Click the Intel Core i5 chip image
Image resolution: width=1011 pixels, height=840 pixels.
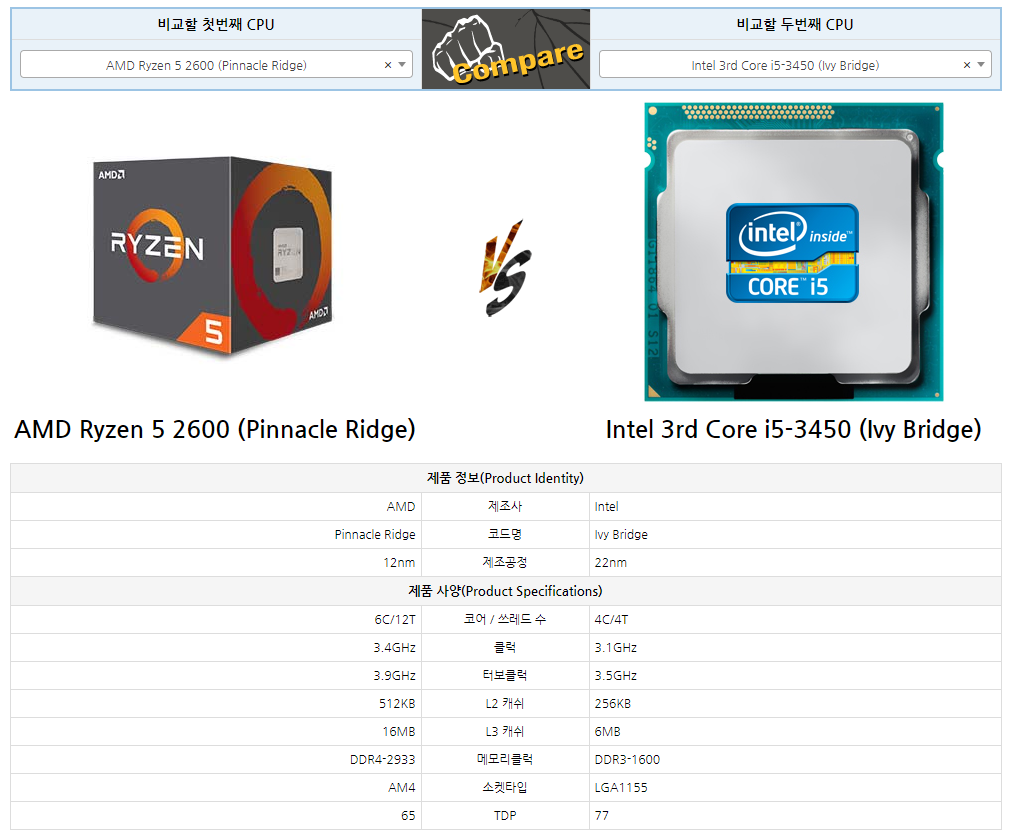tap(794, 252)
